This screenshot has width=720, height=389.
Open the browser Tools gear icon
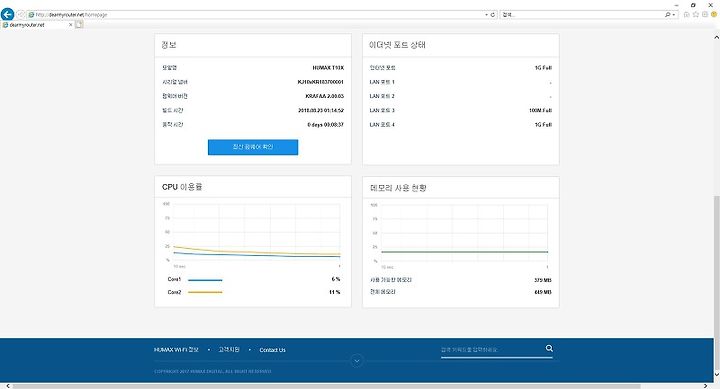(705, 15)
